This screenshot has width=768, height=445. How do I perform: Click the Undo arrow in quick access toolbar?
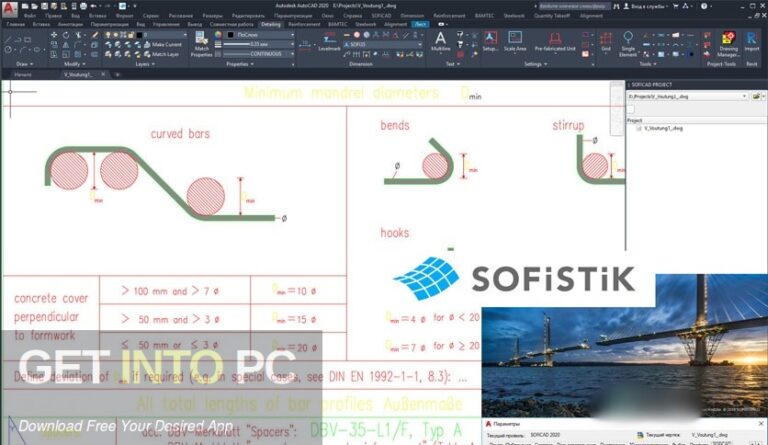94,6
